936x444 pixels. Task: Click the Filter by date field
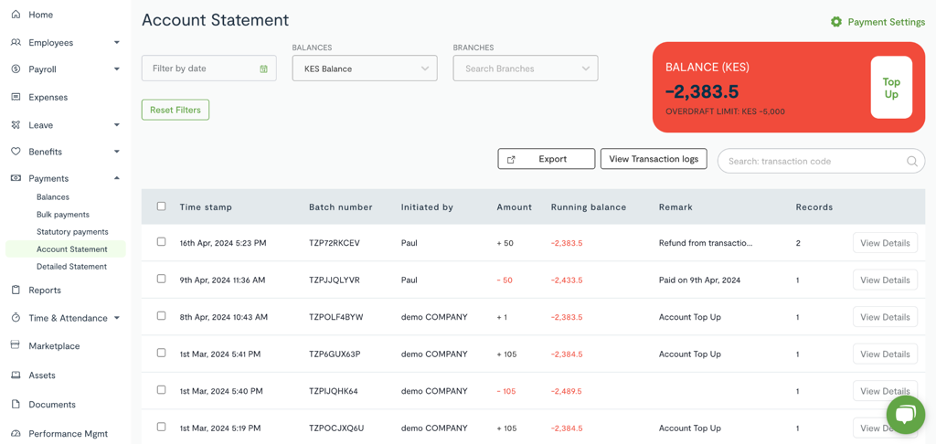209,69
